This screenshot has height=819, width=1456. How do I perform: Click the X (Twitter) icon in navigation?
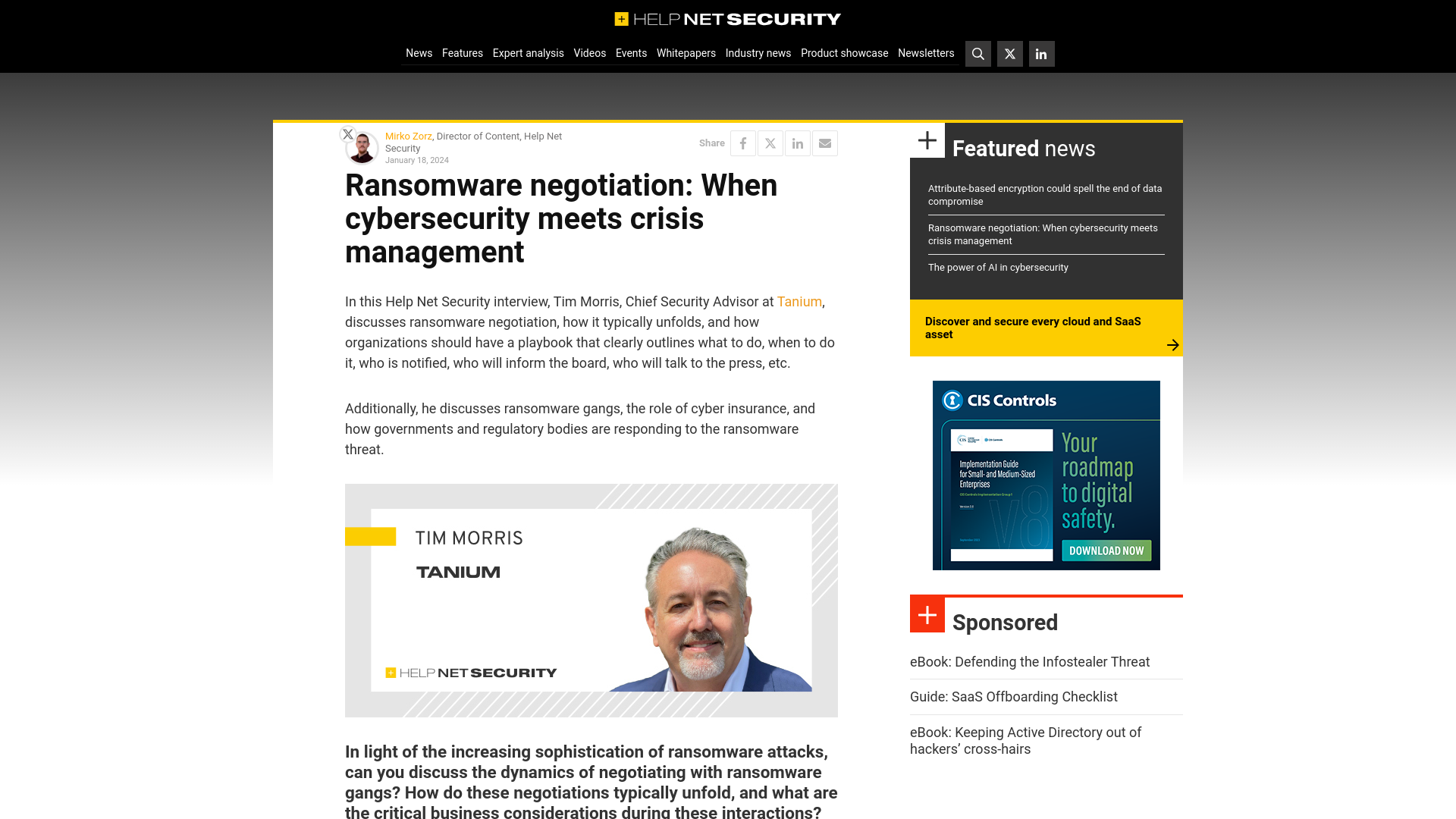tap(1010, 54)
